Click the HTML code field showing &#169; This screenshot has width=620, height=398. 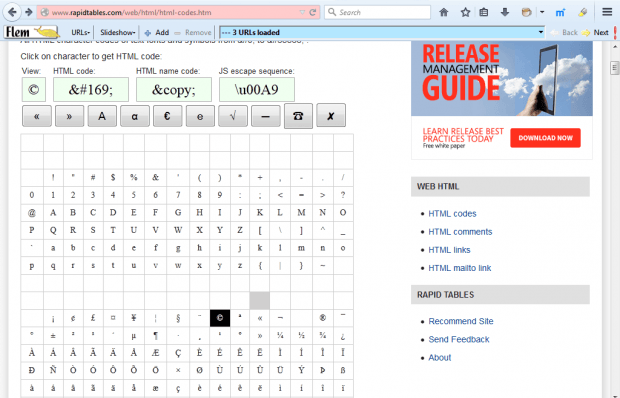point(91,90)
